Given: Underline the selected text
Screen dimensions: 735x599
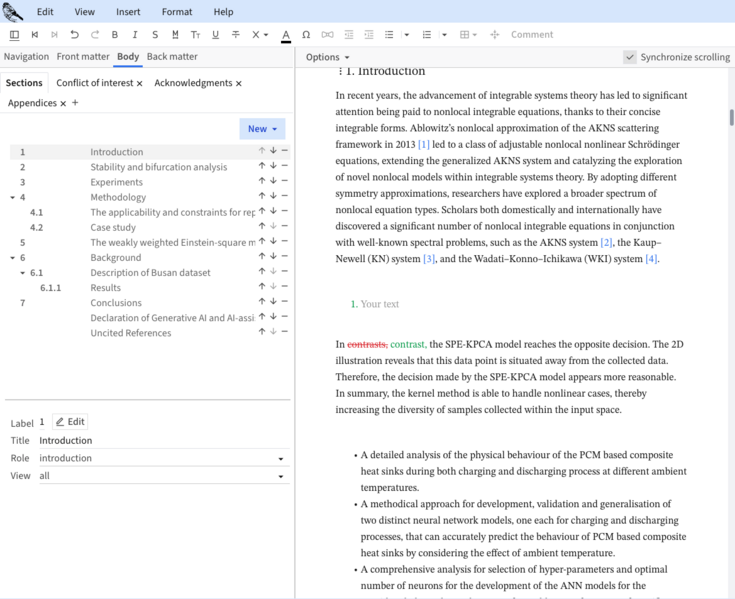Looking at the screenshot, I should click(216, 35).
